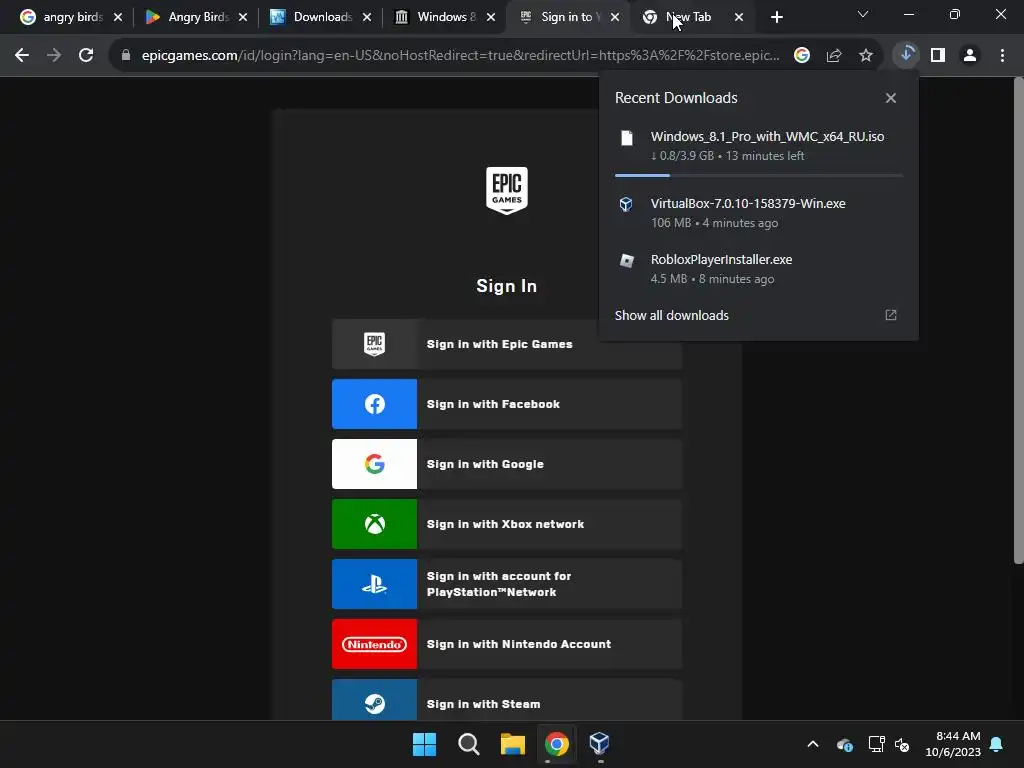The width and height of the screenshot is (1024, 768).
Task: Sign in with Steam
Action: coord(507,700)
